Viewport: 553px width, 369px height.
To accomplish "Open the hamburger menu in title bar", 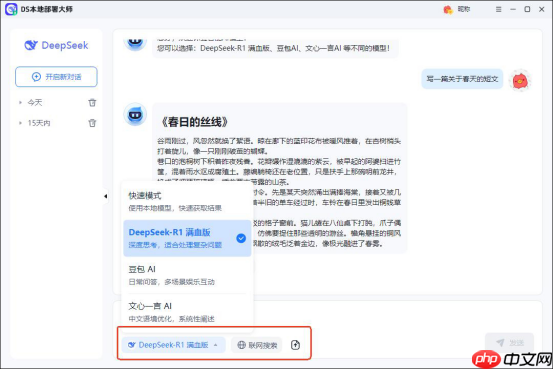I will click(498, 10).
